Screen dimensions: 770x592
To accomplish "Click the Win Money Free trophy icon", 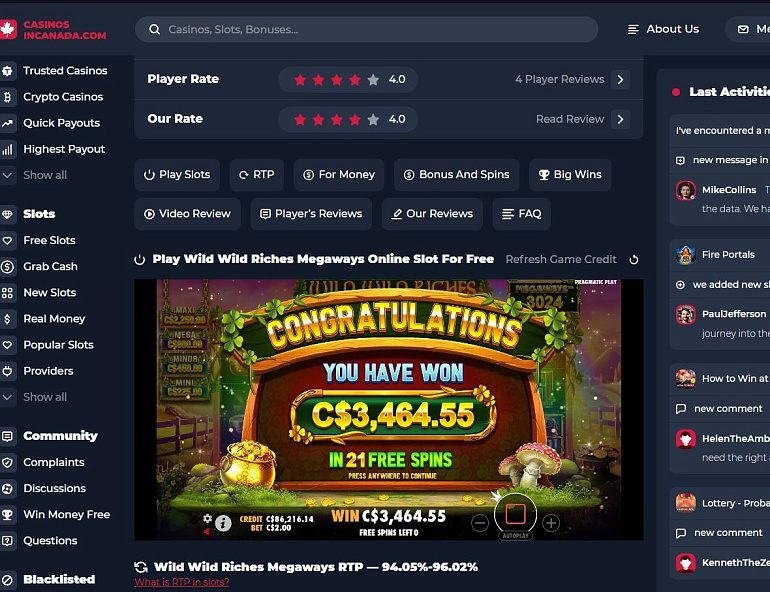I will [7, 515].
